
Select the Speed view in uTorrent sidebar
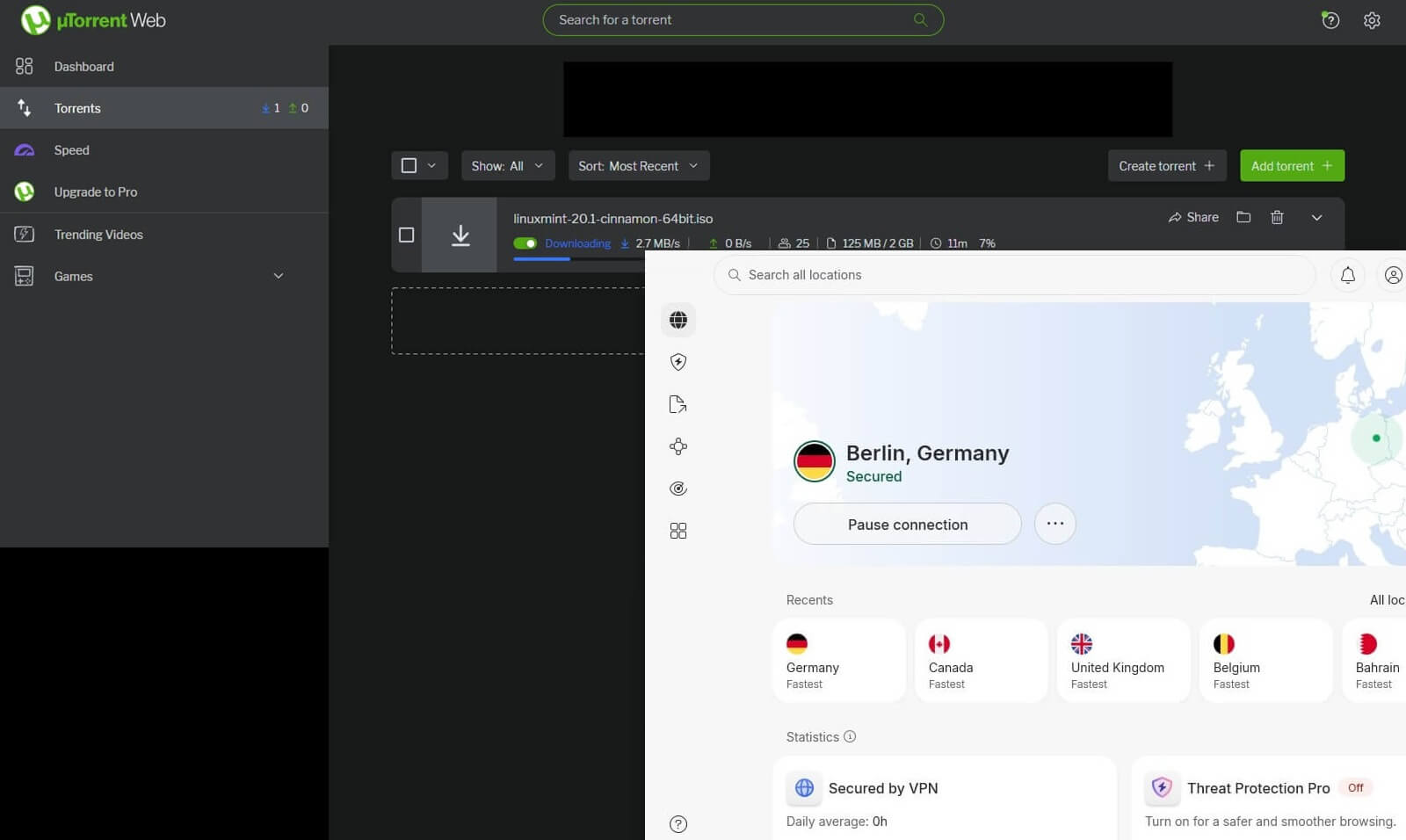71,149
